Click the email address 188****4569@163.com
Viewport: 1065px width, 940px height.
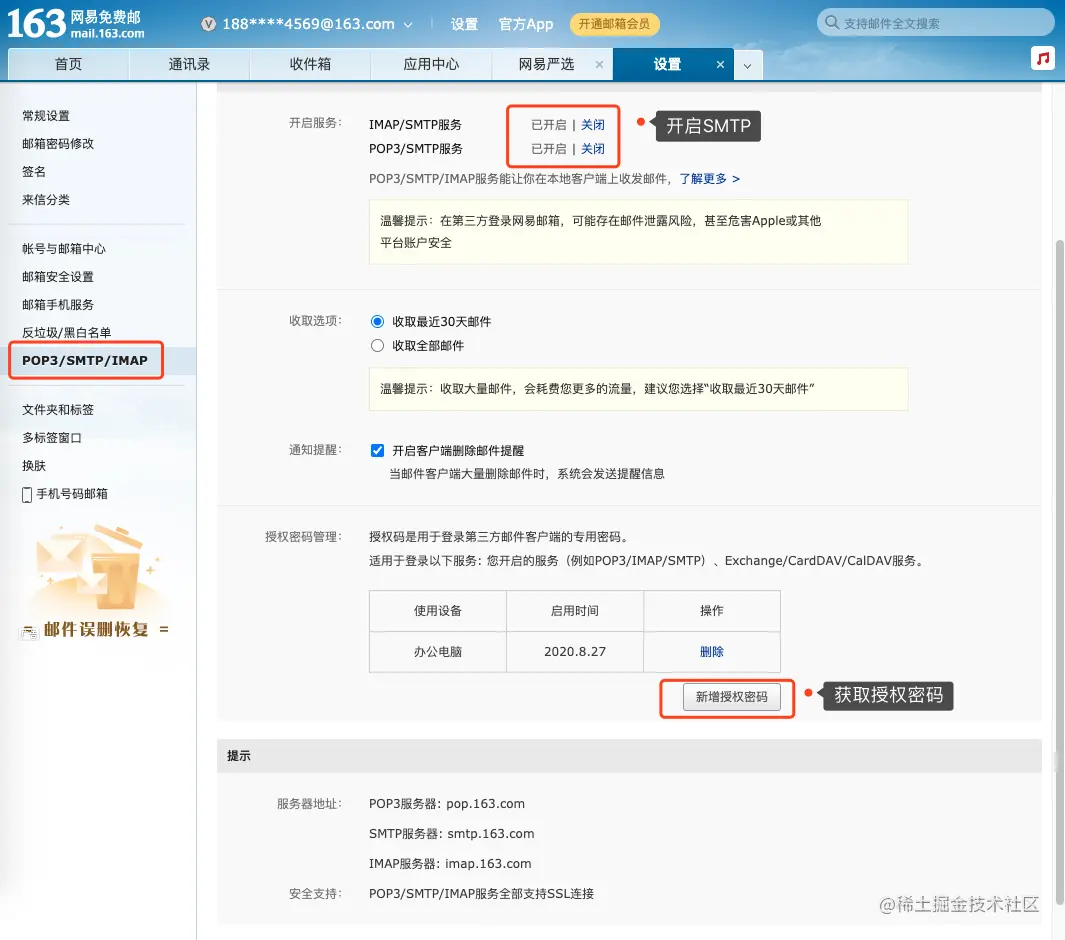point(308,24)
